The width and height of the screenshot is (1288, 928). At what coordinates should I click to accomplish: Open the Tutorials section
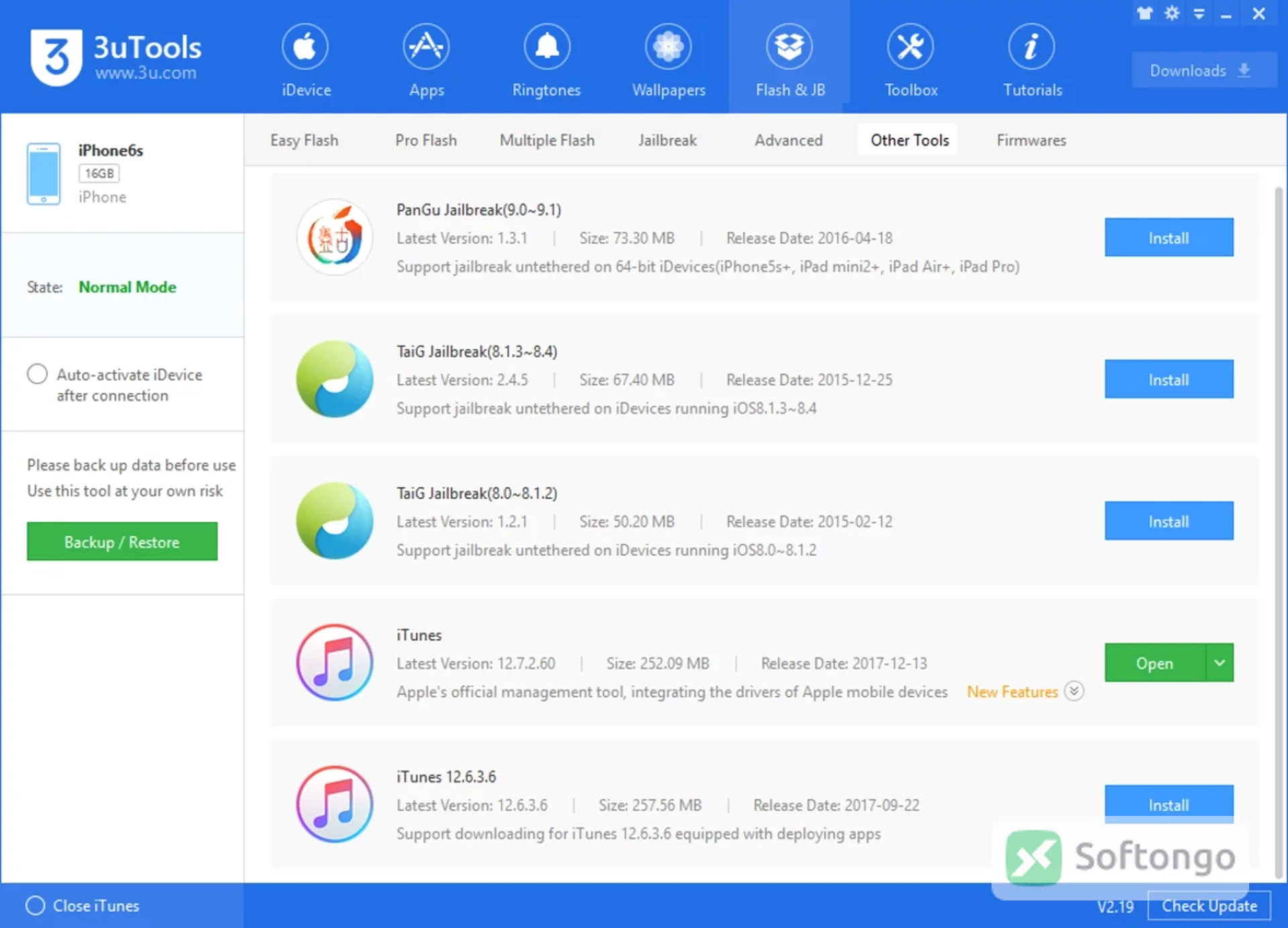tap(1032, 60)
